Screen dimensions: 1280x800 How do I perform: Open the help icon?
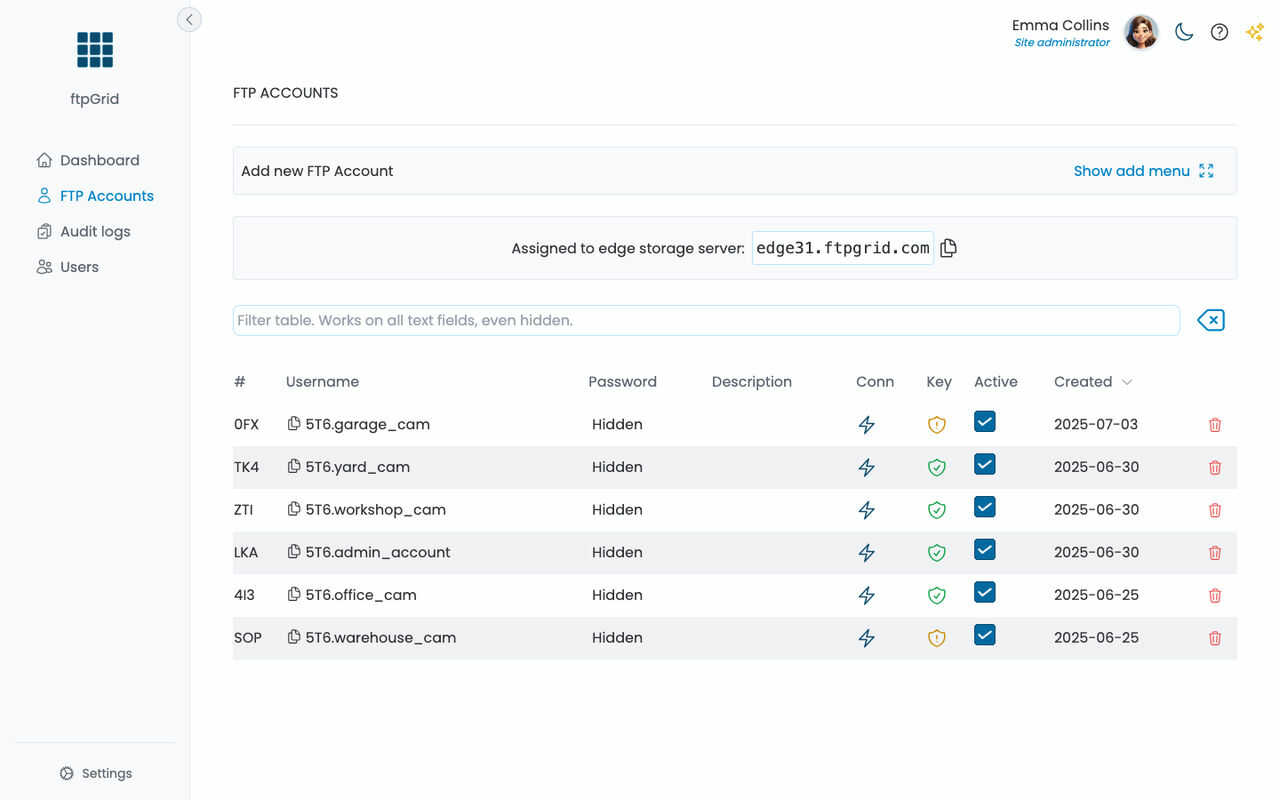[1219, 32]
